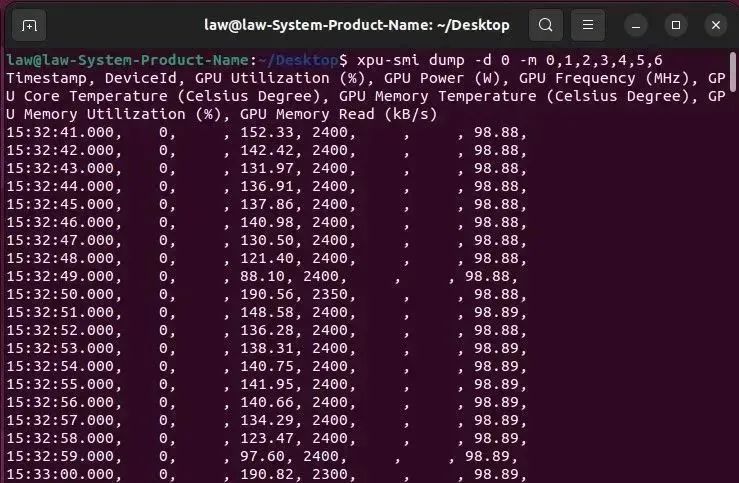
Task: Open terminal search
Action: click(545, 25)
